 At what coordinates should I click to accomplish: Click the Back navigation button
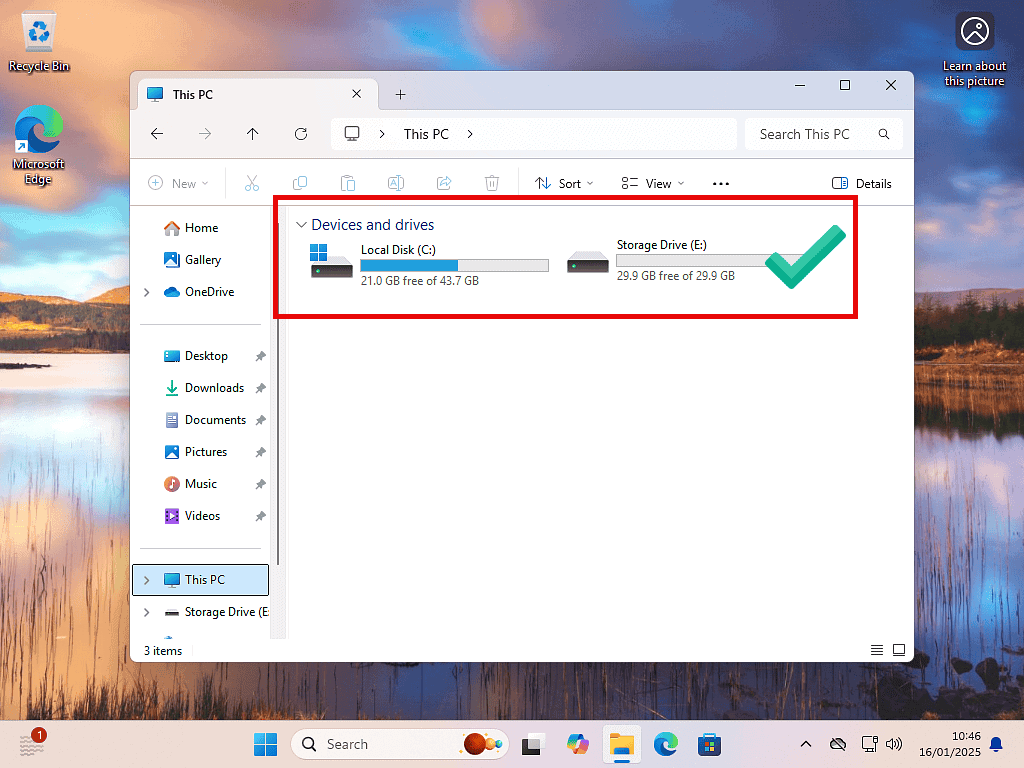(157, 133)
